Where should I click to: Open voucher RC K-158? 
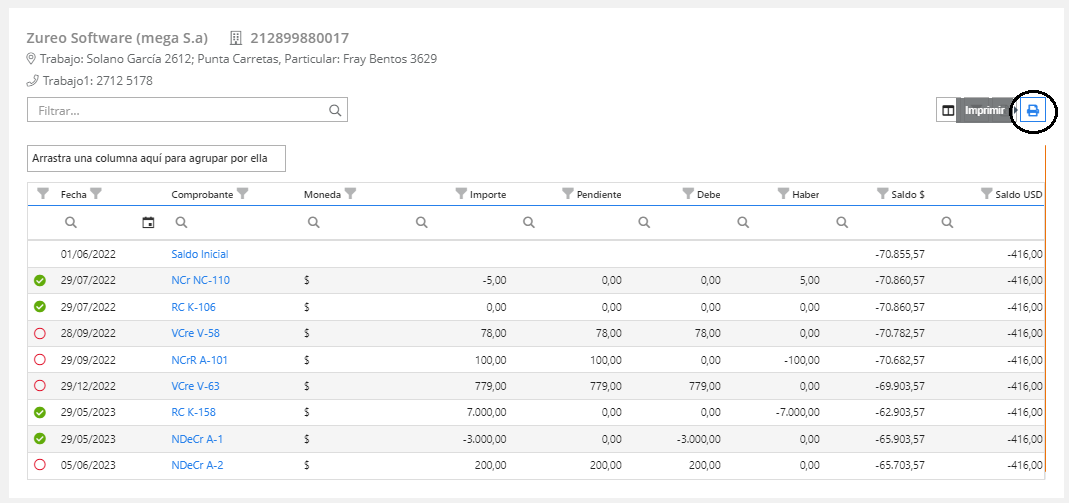point(193,412)
